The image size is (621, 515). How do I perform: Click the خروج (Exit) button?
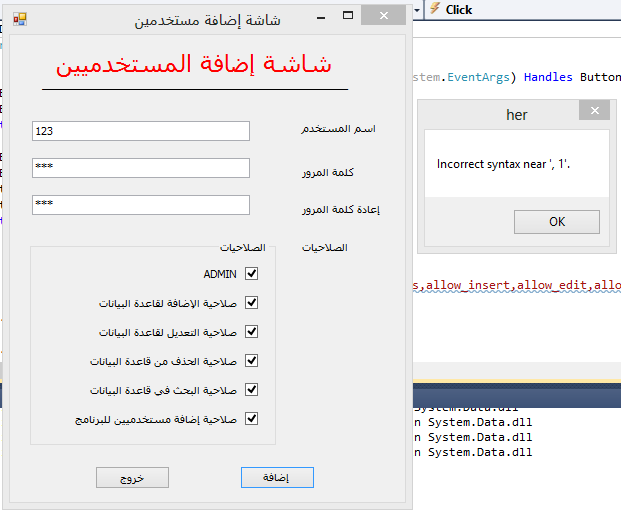click(132, 478)
